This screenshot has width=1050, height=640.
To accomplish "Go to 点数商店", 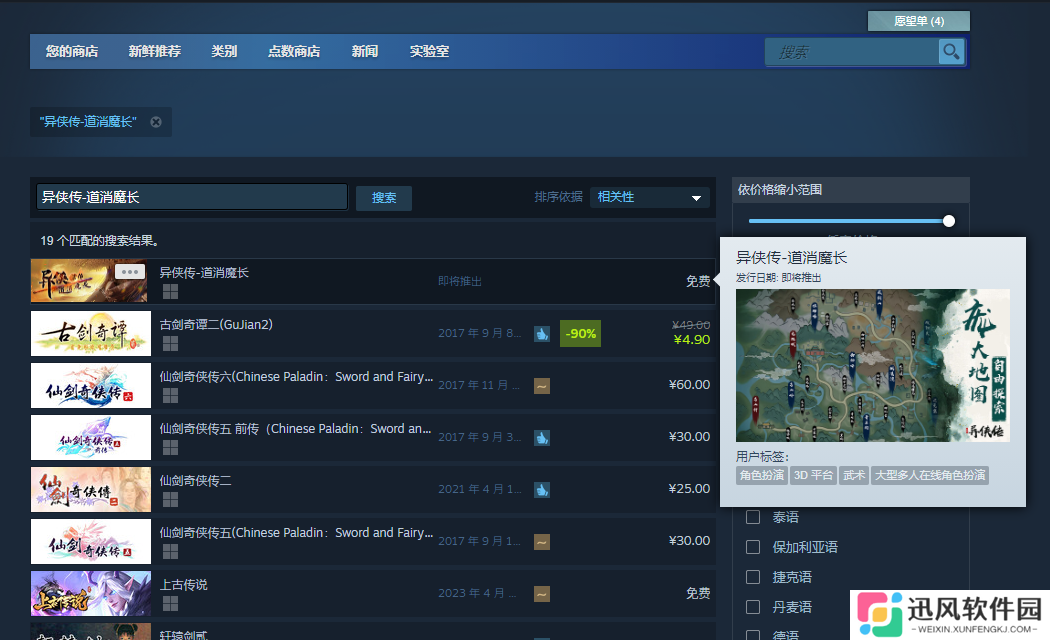I will (x=294, y=52).
